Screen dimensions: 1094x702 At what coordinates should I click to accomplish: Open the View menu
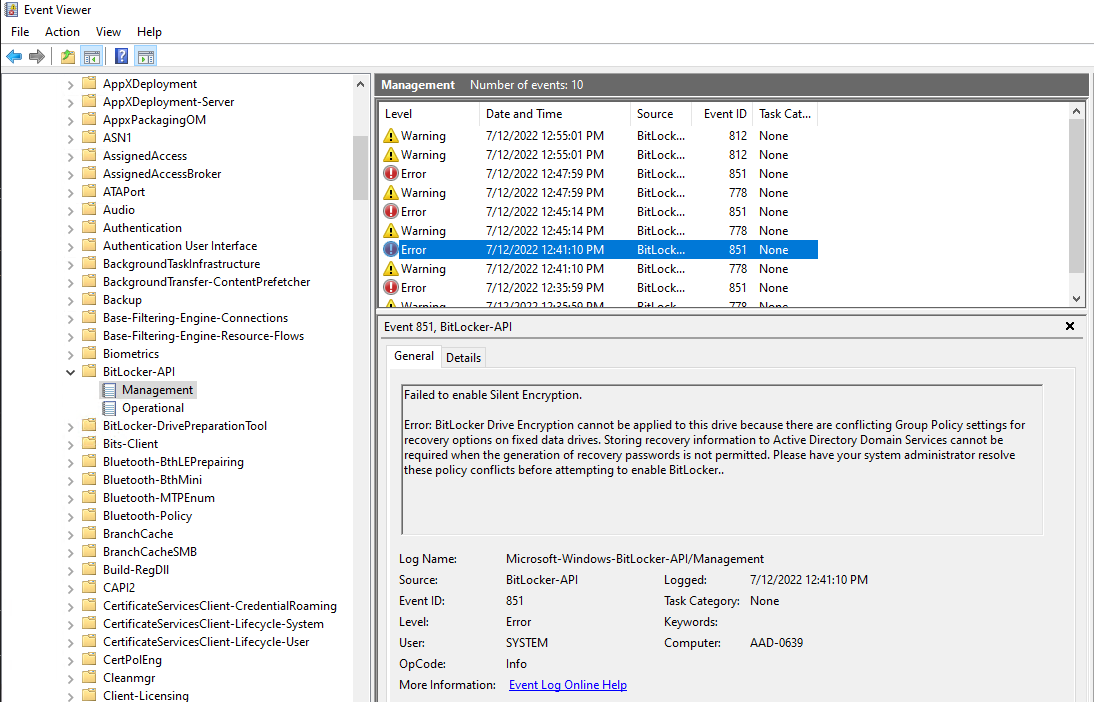point(108,31)
